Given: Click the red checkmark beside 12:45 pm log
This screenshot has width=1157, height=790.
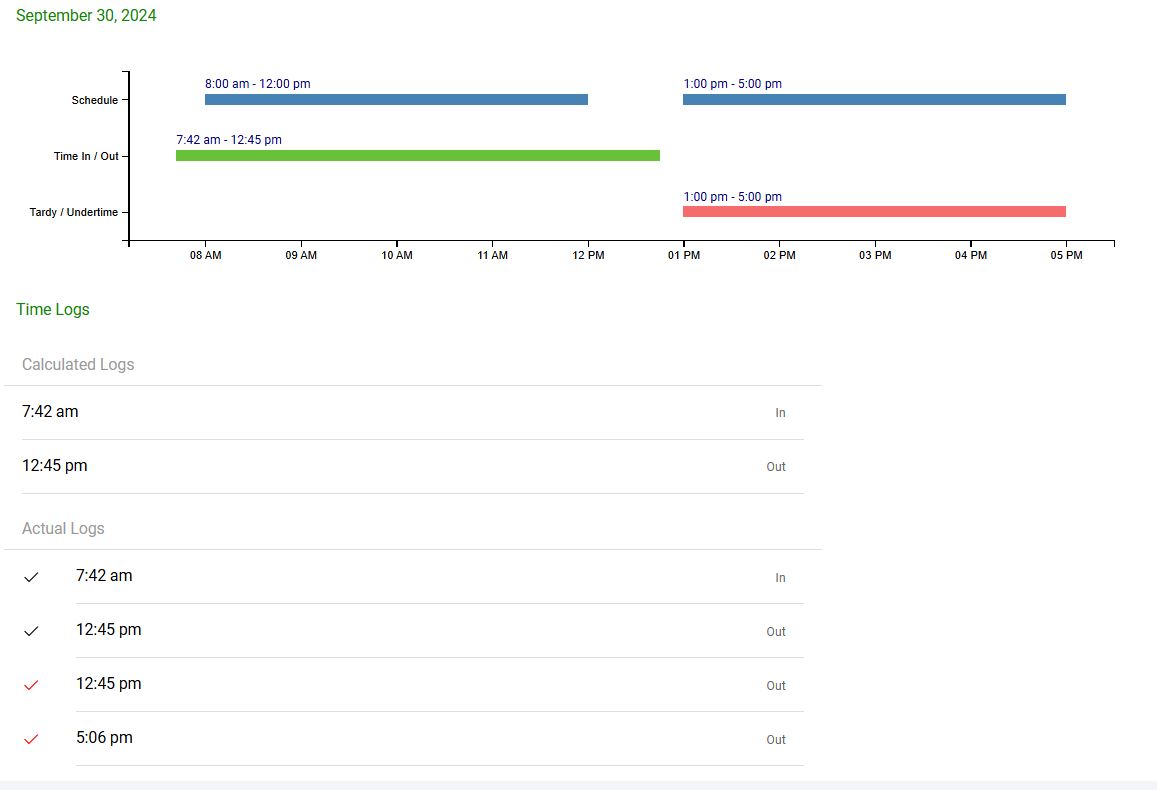Looking at the screenshot, I should (x=31, y=685).
